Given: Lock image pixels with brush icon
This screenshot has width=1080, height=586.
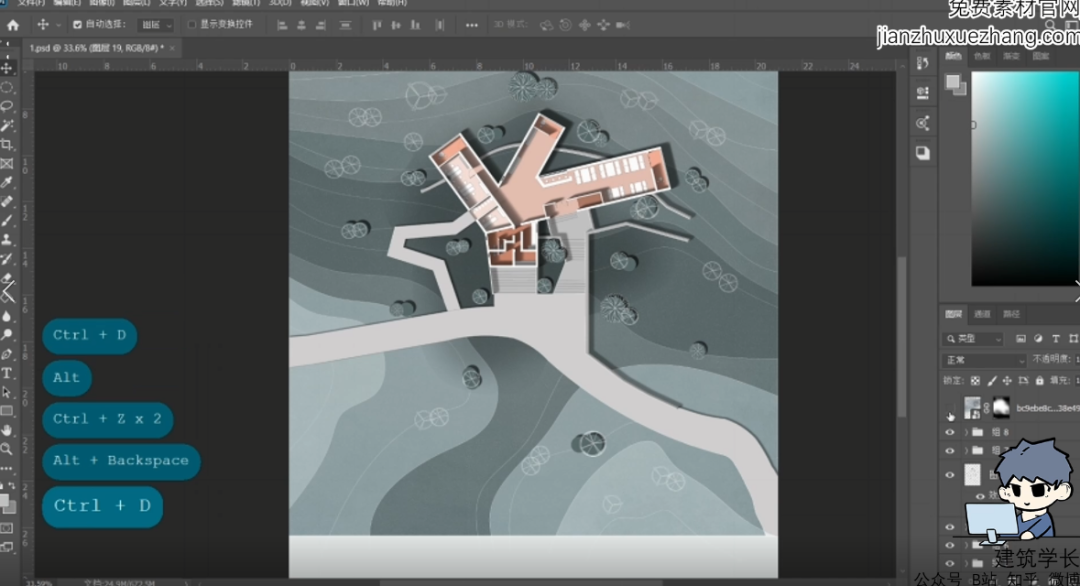Looking at the screenshot, I should 991,380.
